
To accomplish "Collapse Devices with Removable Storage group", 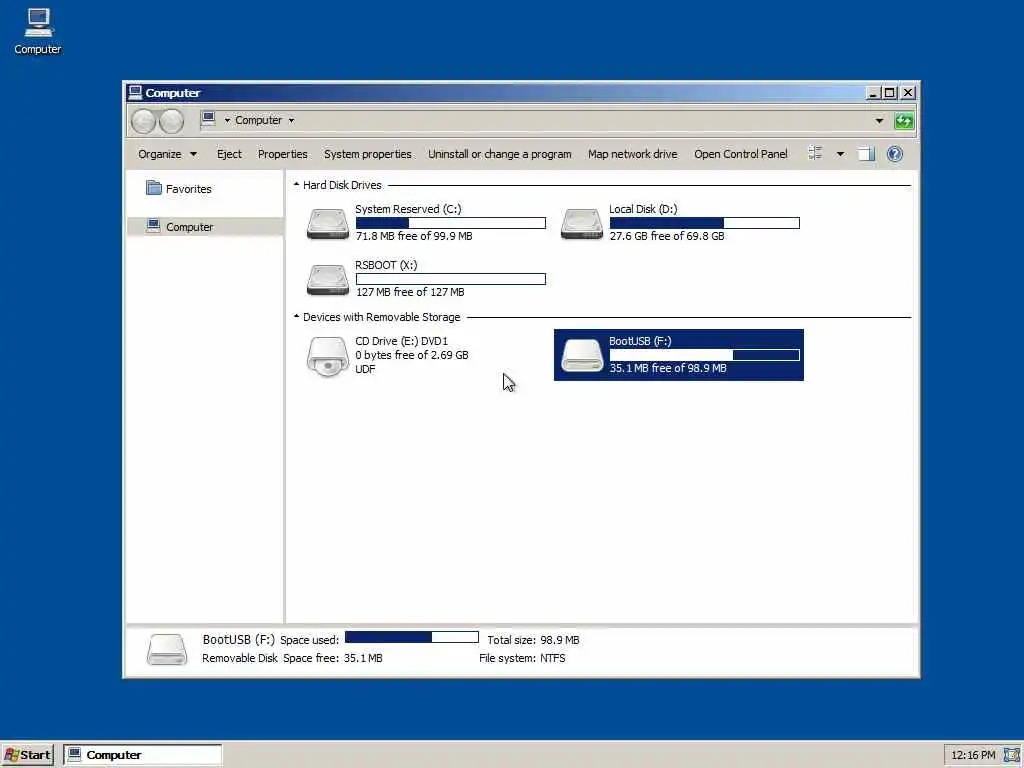I will point(296,317).
